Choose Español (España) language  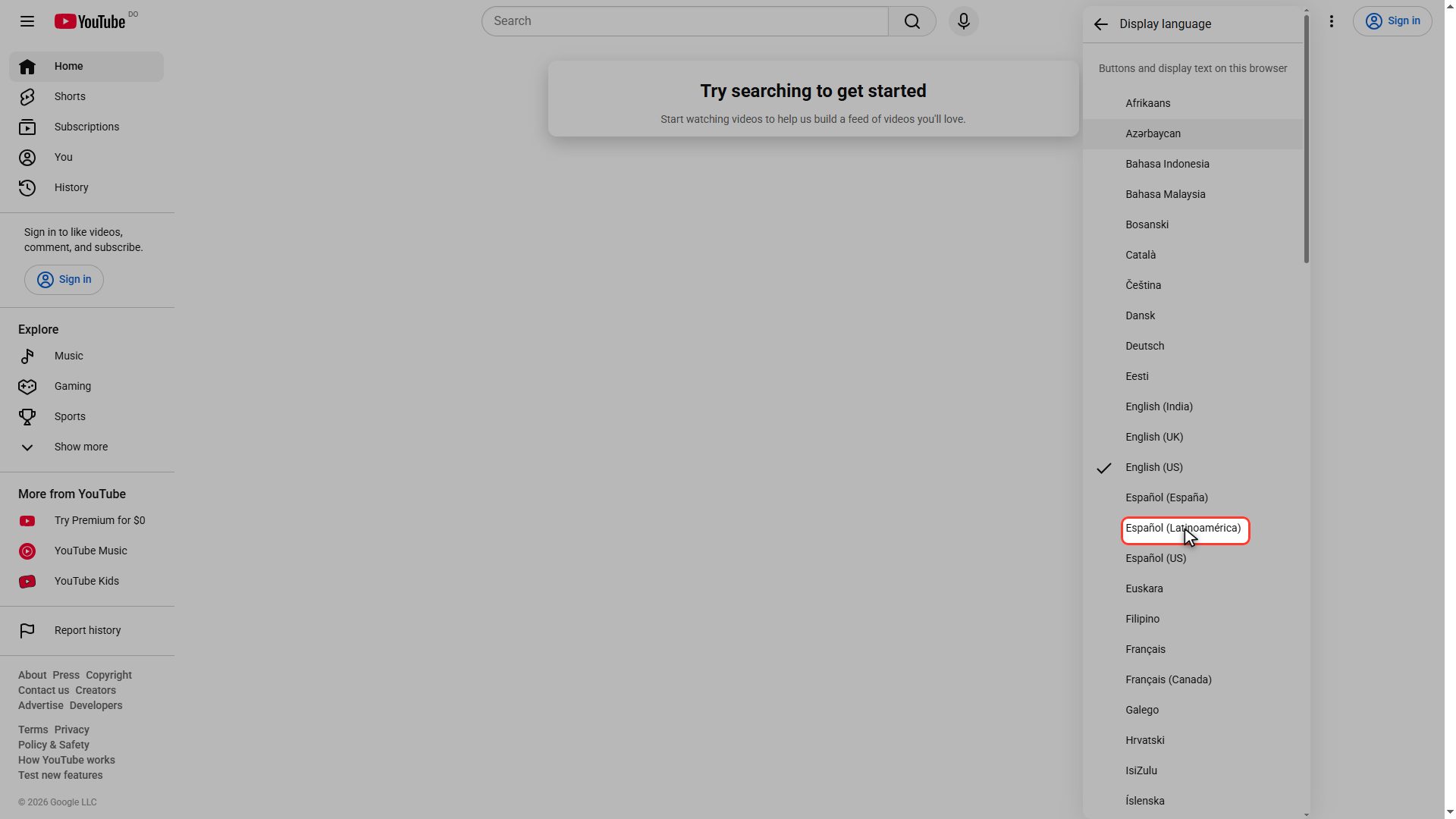(x=1193, y=498)
